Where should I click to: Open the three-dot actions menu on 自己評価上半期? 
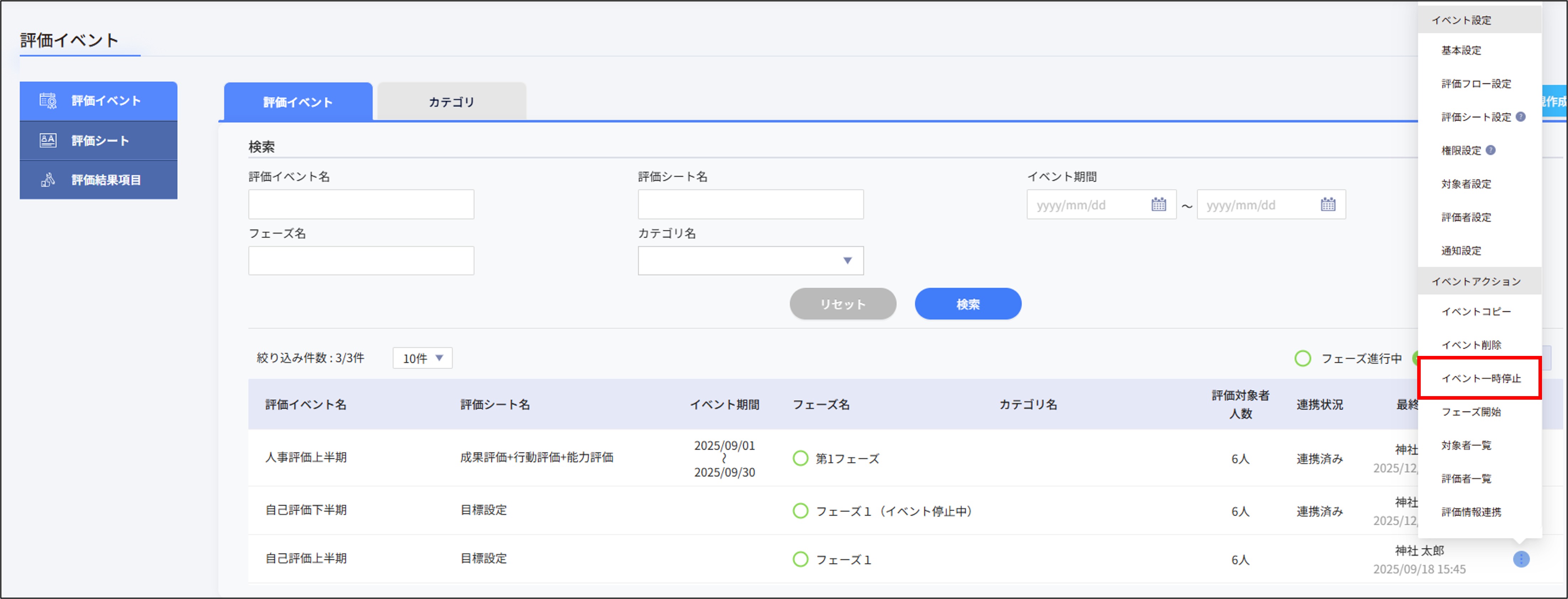coord(1522,559)
